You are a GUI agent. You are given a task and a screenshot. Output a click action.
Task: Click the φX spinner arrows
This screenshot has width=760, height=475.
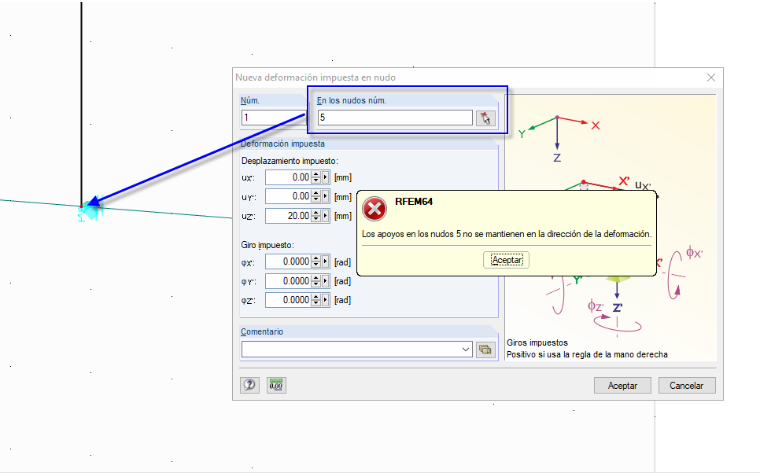click(x=316, y=262)
